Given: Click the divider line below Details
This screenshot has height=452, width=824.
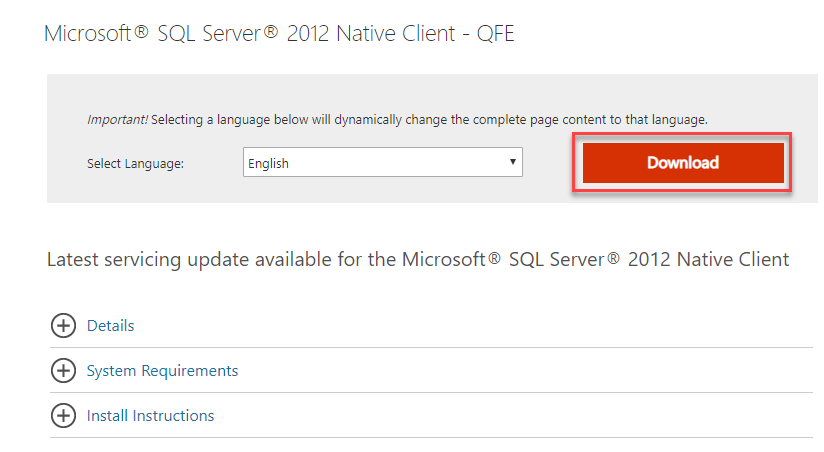Looking at the screenshot, I should coord(430,348).
